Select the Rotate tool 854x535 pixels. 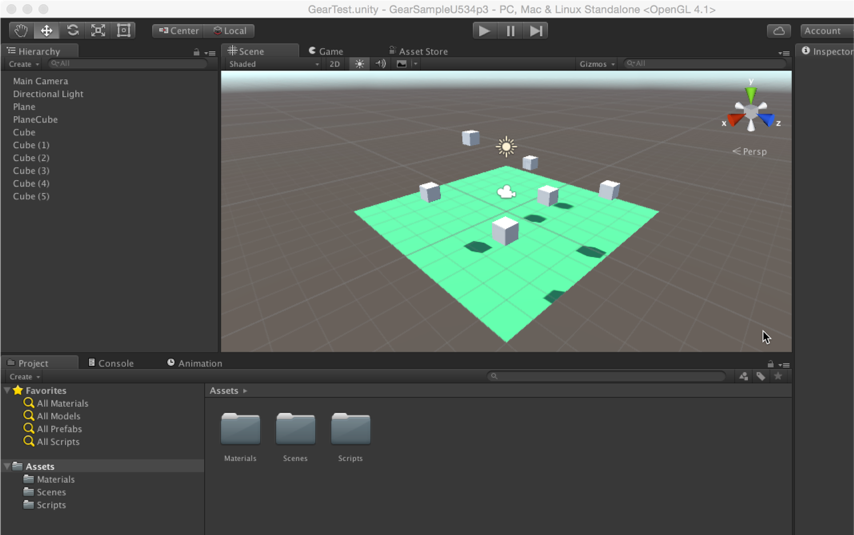click(72, 31)
